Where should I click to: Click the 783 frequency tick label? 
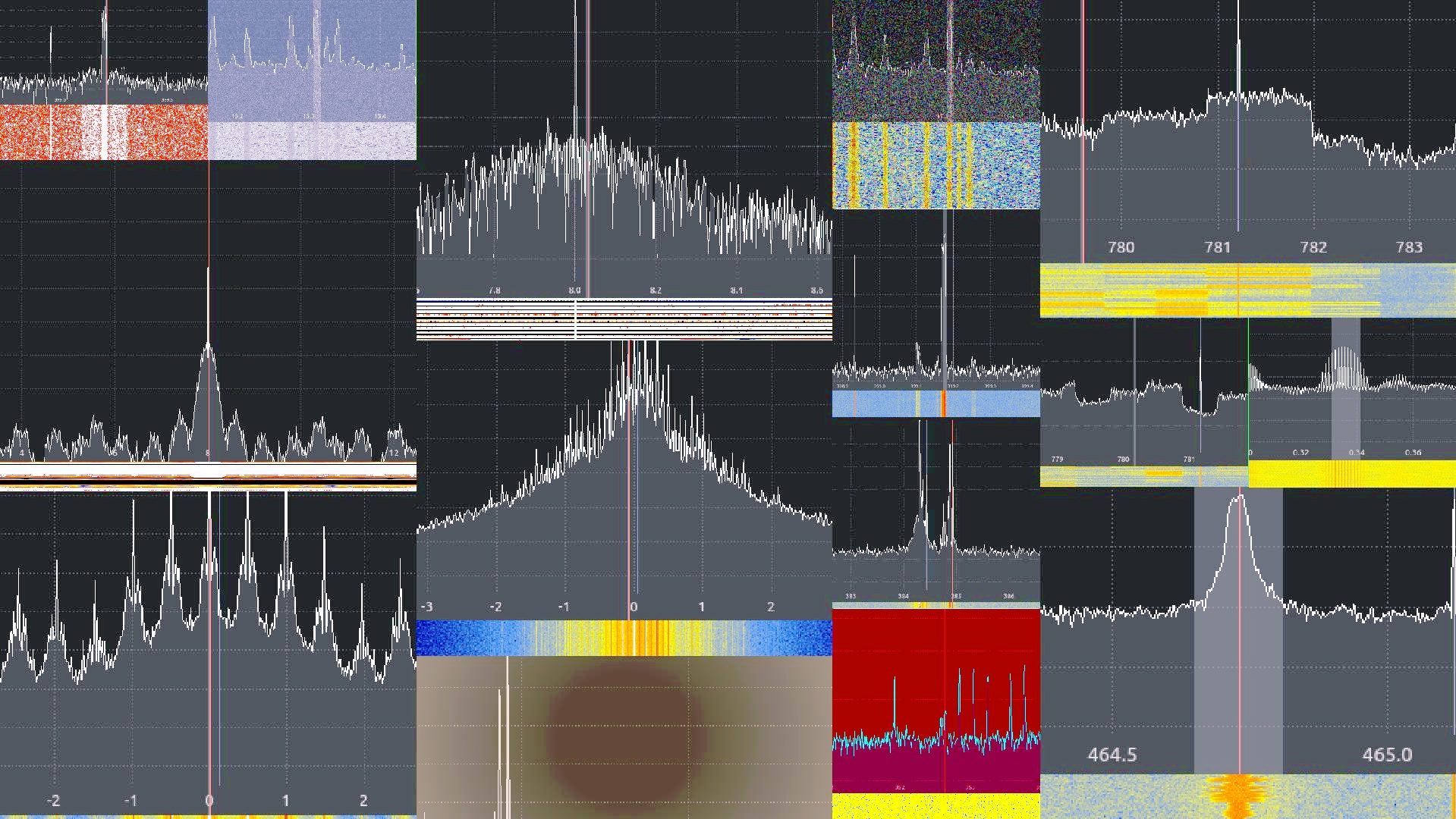[x=1409, y=247]
